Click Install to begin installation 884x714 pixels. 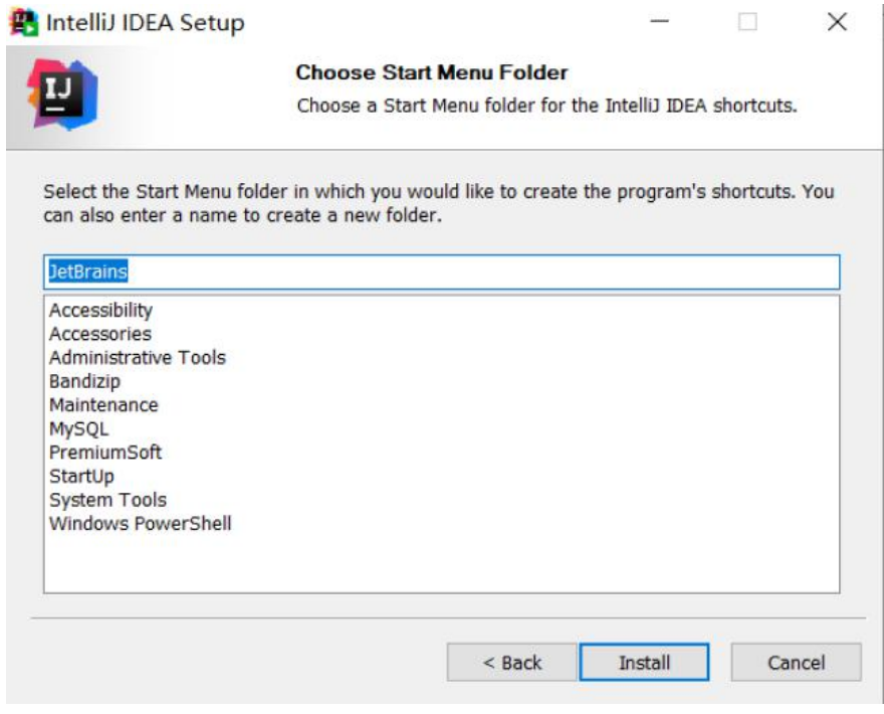pyautogui.click(x=644, y=662)
